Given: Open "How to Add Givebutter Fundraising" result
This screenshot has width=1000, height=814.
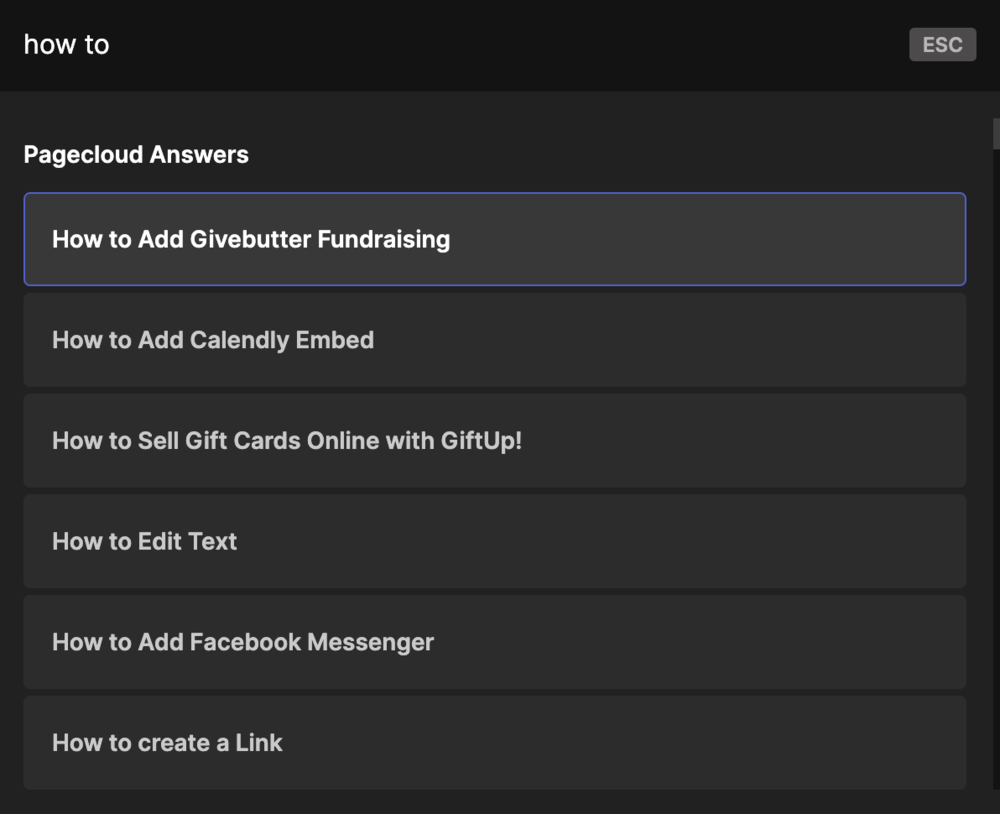Looking at the screenshot, I should [495, 239].
